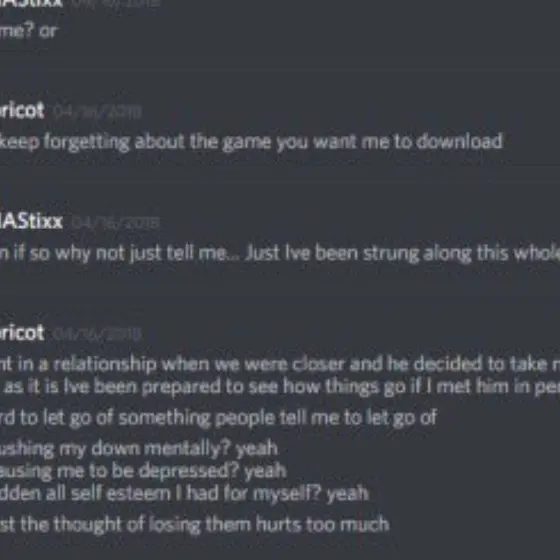Click the 'Stixx' username at the top edge

coord(31,3)
